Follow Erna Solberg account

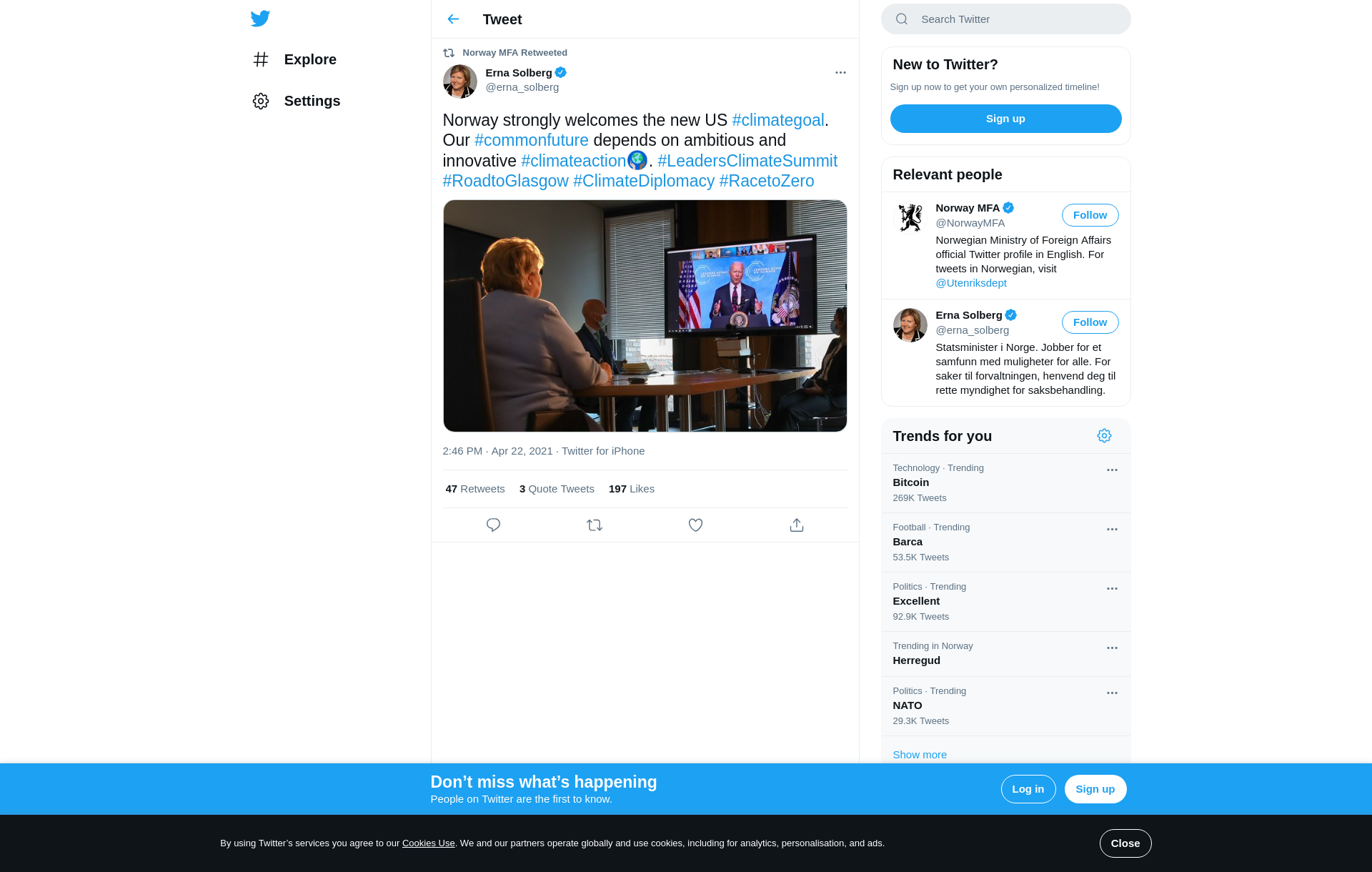tap(1090, 322)
